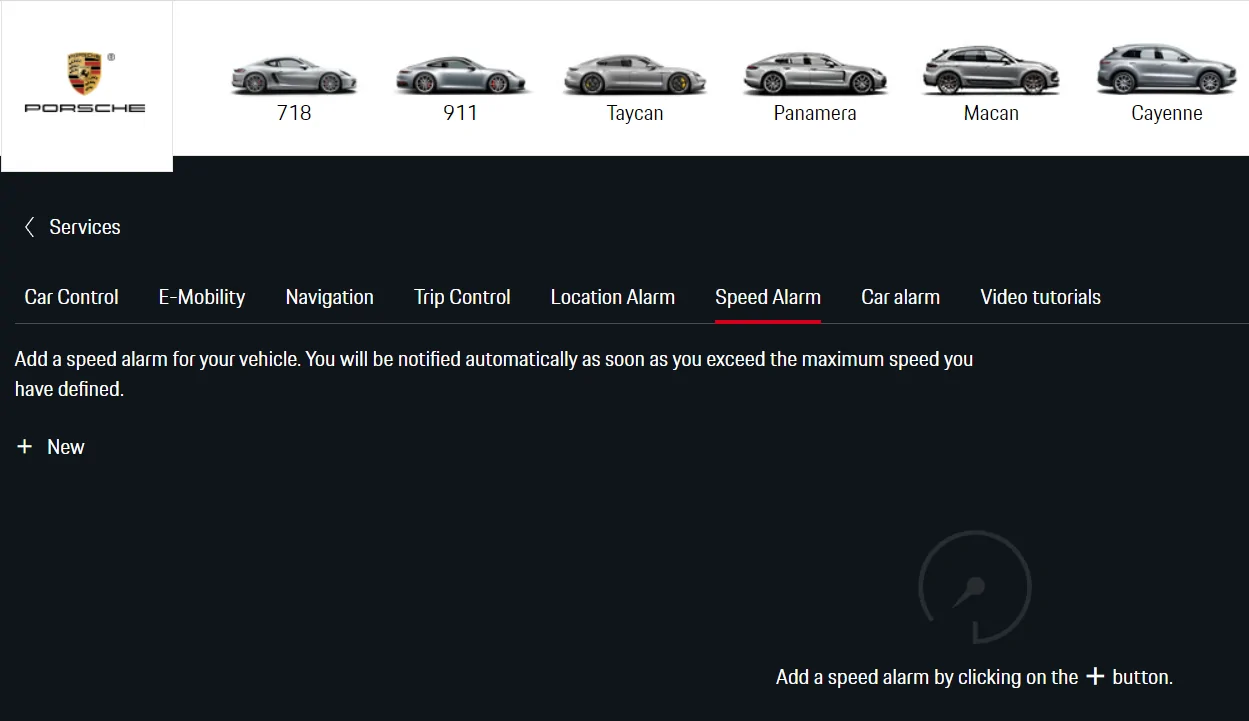Click the '911' model label
1249x721 pixels.
[x=460, y=113]
